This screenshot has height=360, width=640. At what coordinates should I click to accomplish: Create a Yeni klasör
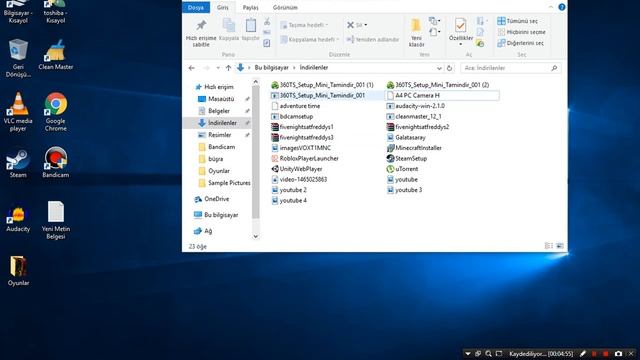click(x=416, y=33)
